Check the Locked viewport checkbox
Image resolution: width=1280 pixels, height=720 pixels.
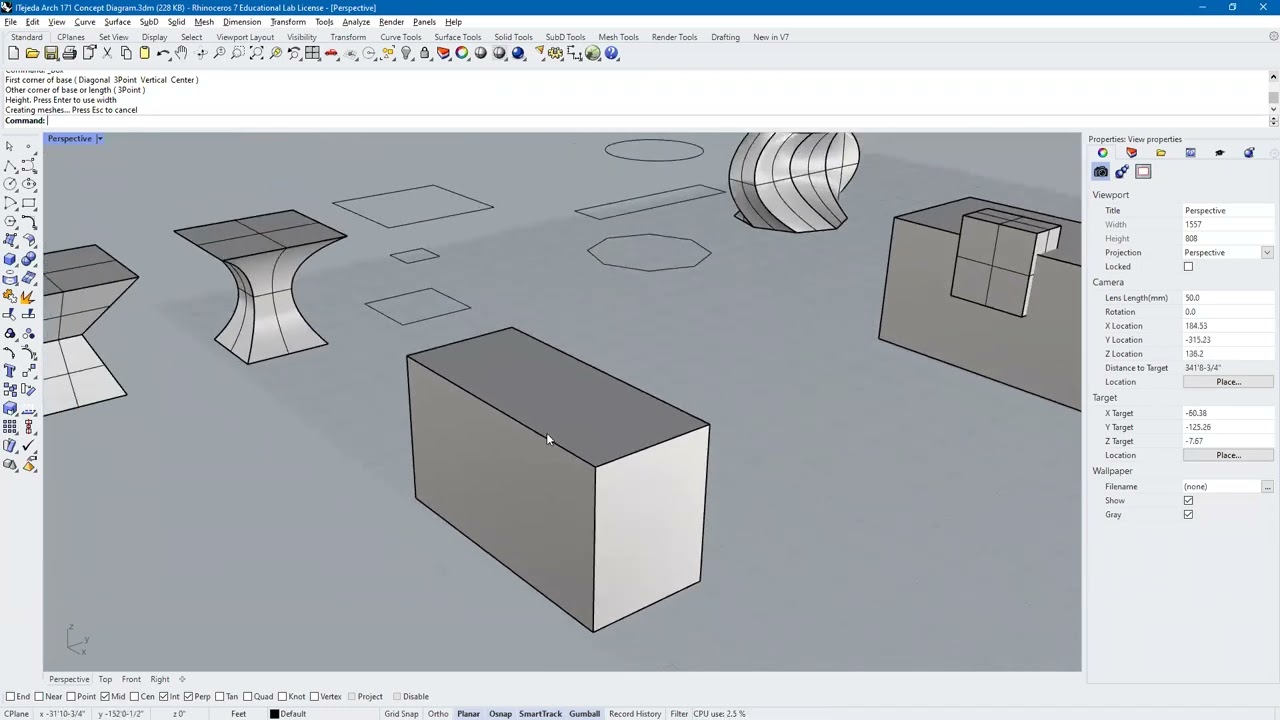pos(1188,267)
